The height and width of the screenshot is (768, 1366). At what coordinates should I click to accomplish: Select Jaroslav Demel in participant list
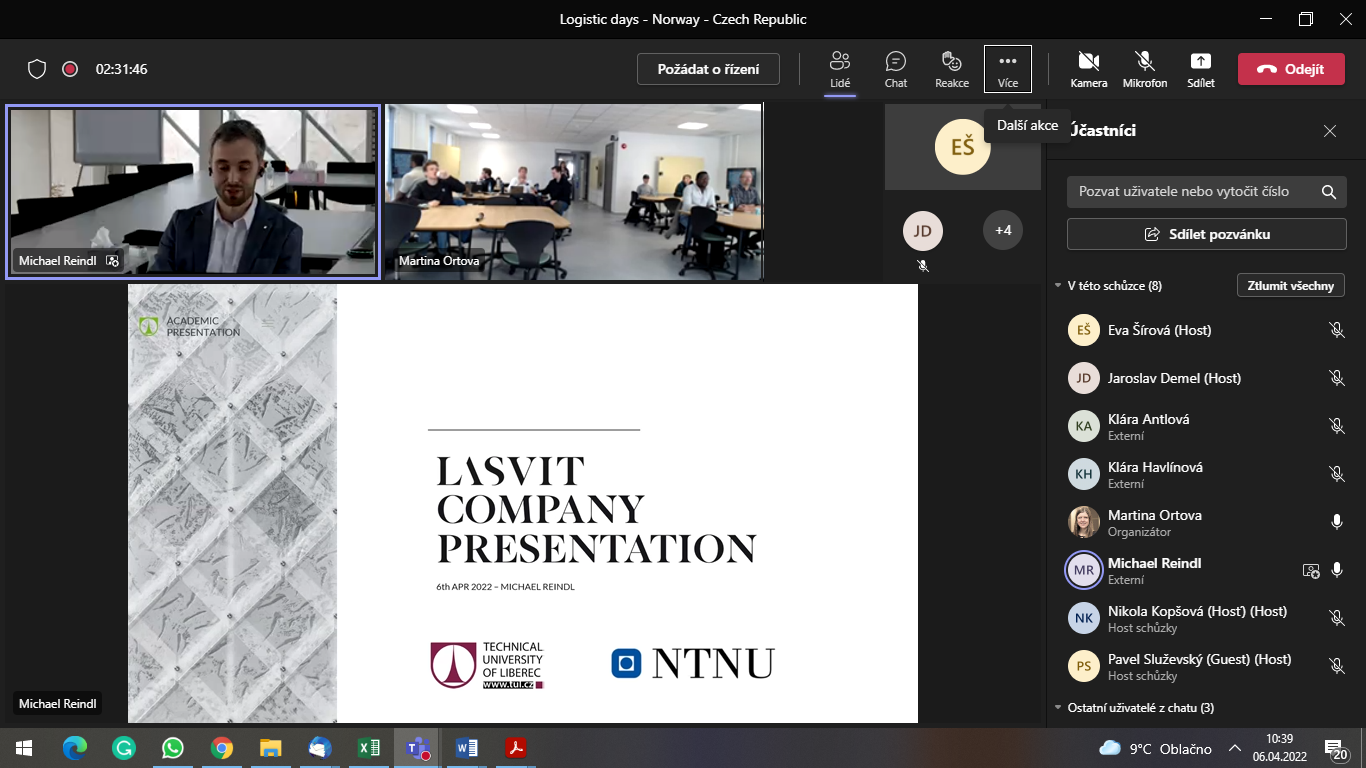click(x=1207, y=378)
